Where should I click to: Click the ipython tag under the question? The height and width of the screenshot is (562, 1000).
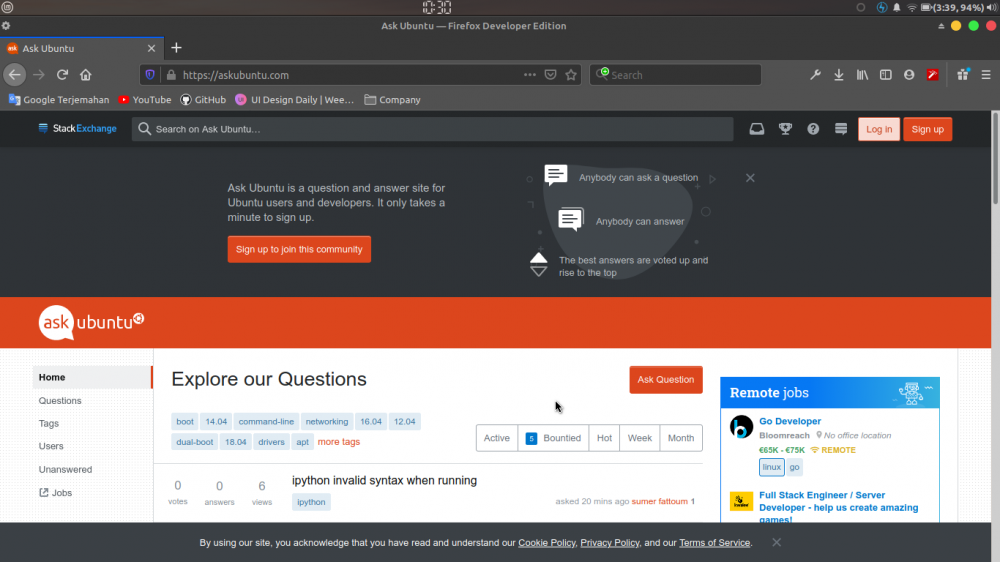pyautogui.click(x=311, y=502)
